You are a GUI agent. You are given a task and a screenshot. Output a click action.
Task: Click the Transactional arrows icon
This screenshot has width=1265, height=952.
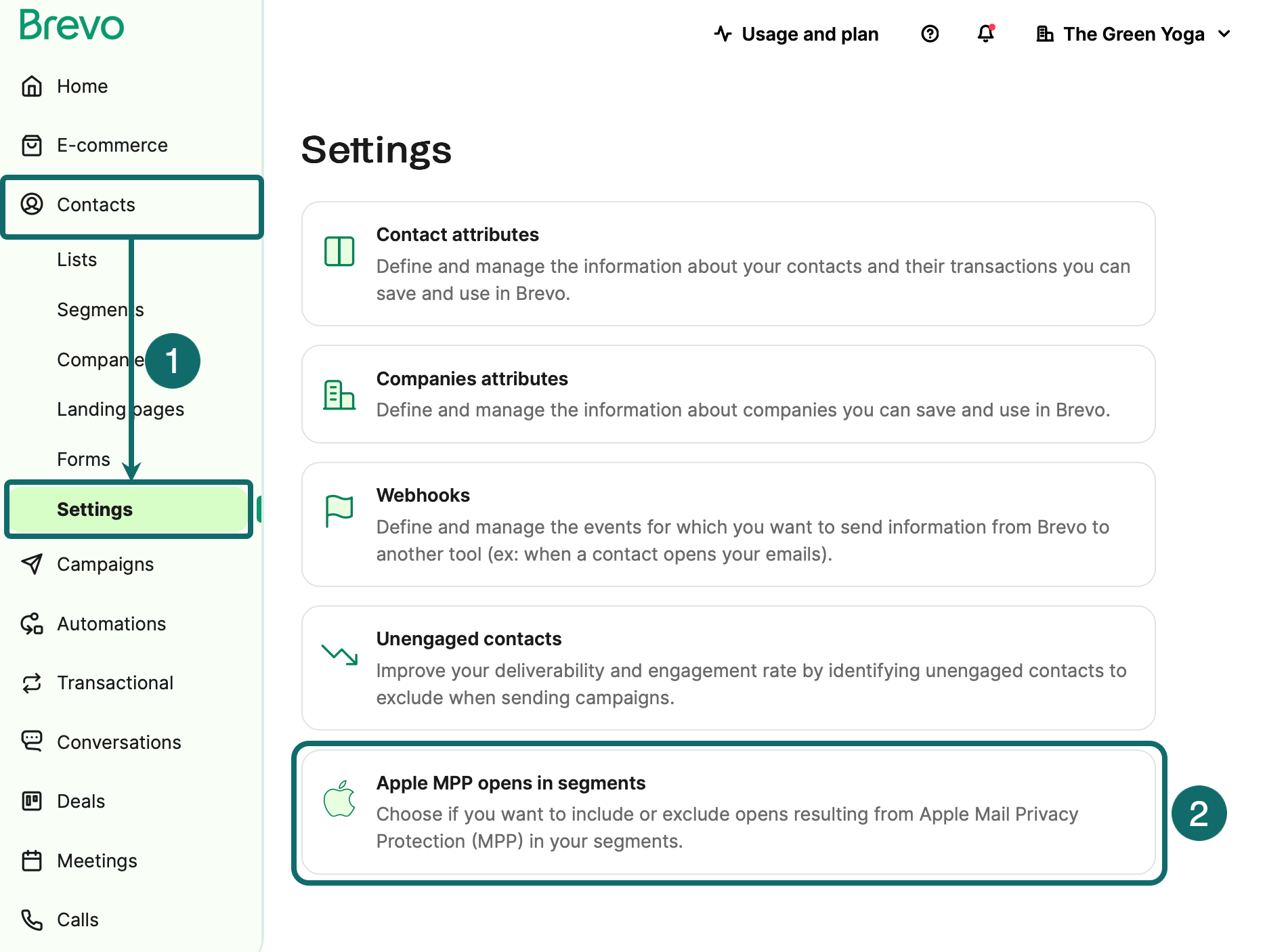coord(32,683)
